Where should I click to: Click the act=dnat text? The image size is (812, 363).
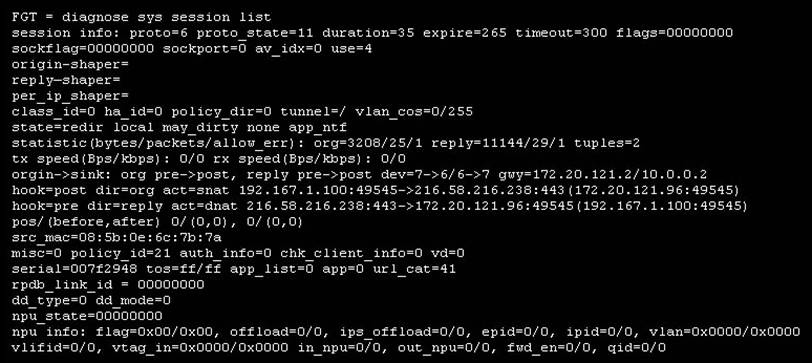tap(204, 207)
